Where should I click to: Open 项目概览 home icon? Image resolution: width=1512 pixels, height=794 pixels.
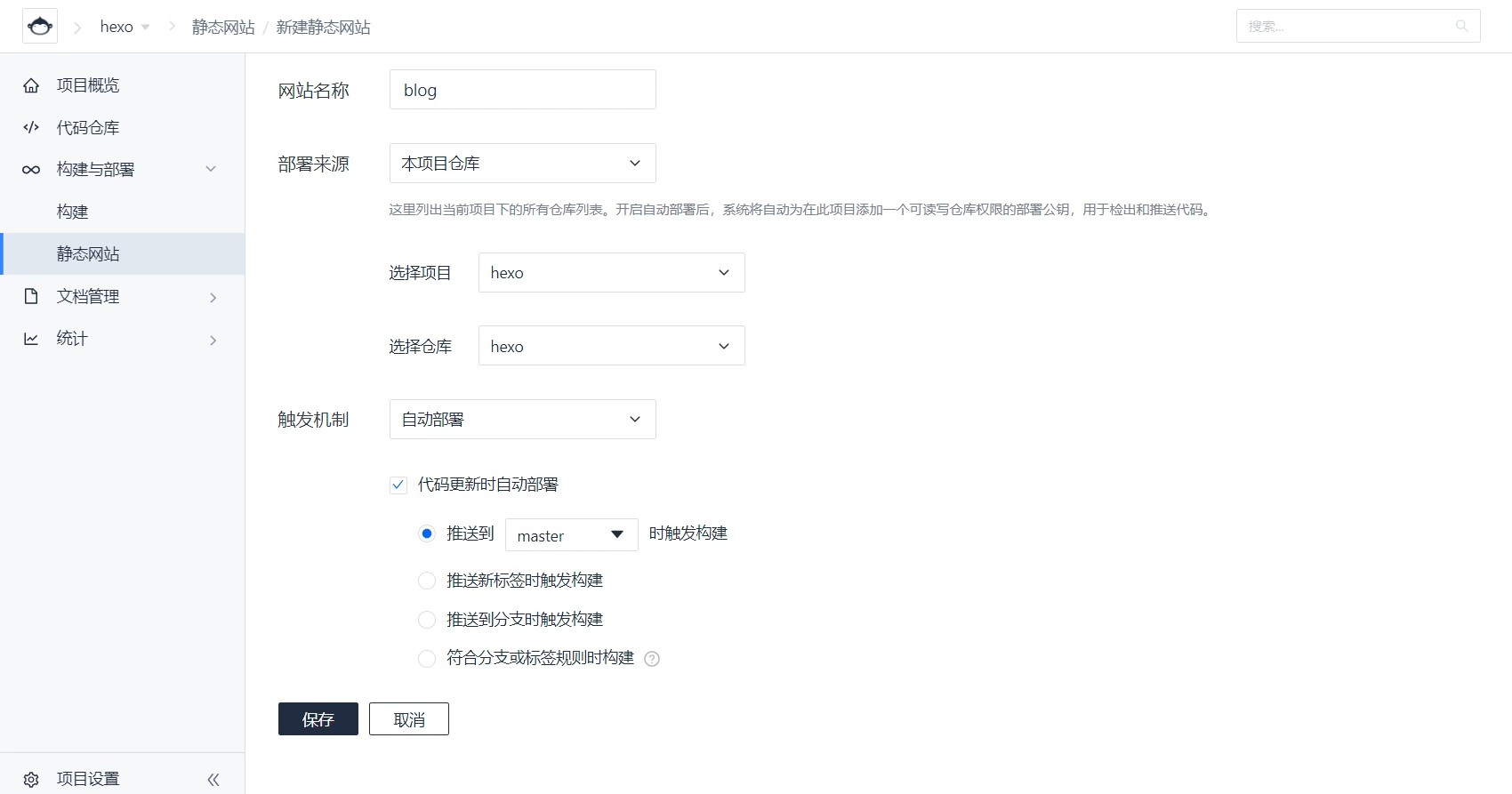point(31,85)
